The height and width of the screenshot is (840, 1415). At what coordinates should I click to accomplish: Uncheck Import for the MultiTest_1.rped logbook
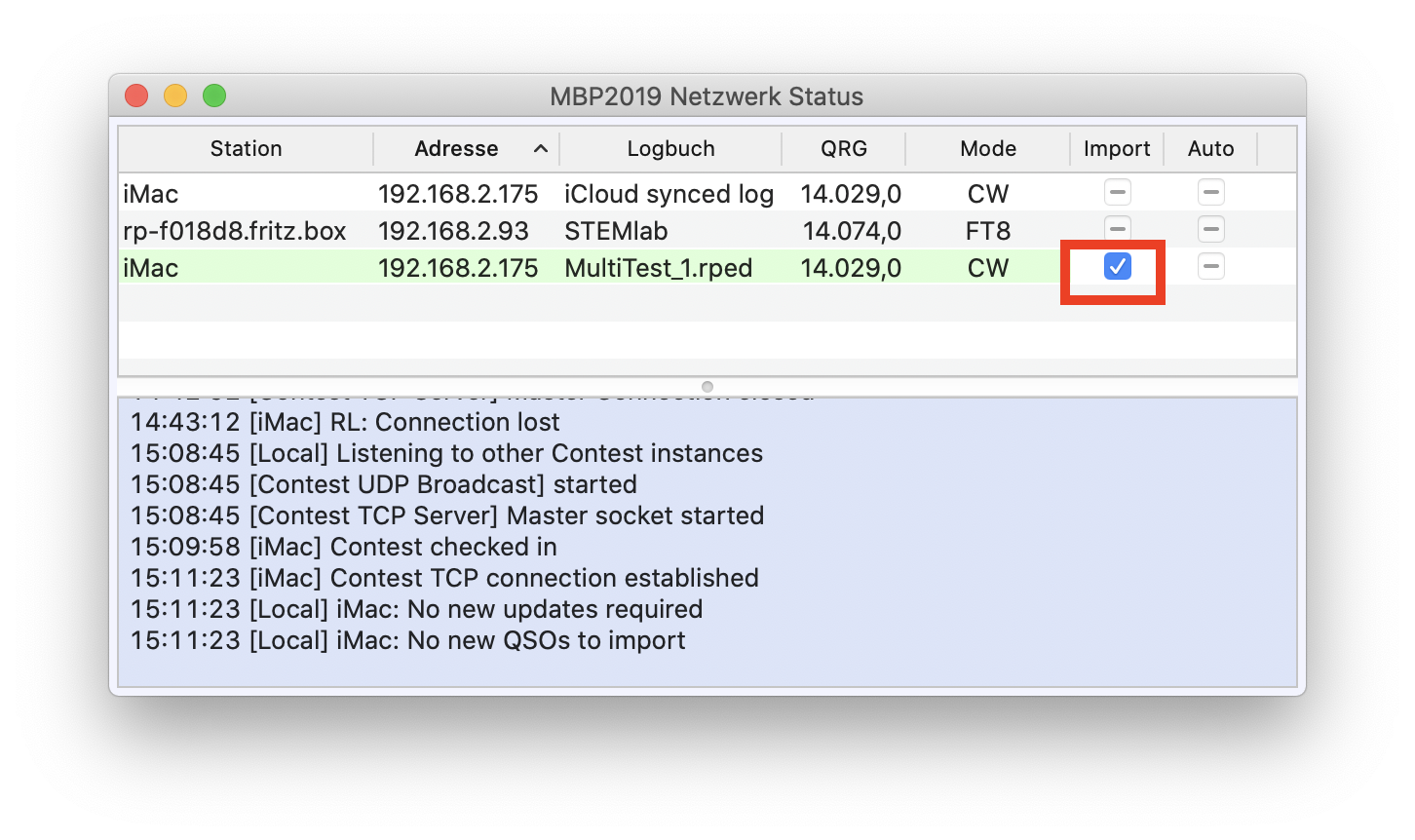tap(1117, 267)
